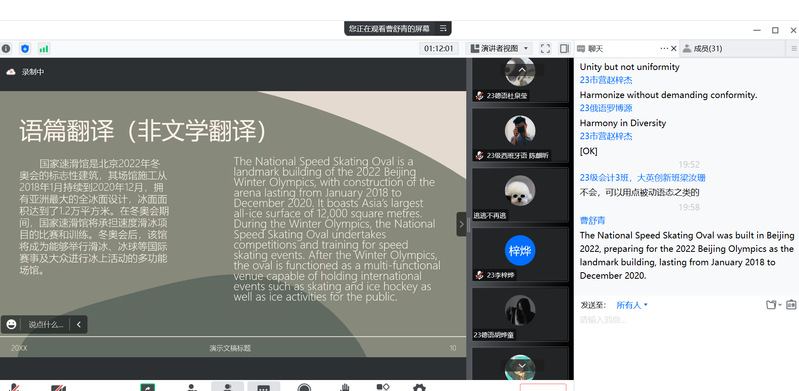
Task: Open the 所有人 recipient dropdown
Action: tap(632, 305)
